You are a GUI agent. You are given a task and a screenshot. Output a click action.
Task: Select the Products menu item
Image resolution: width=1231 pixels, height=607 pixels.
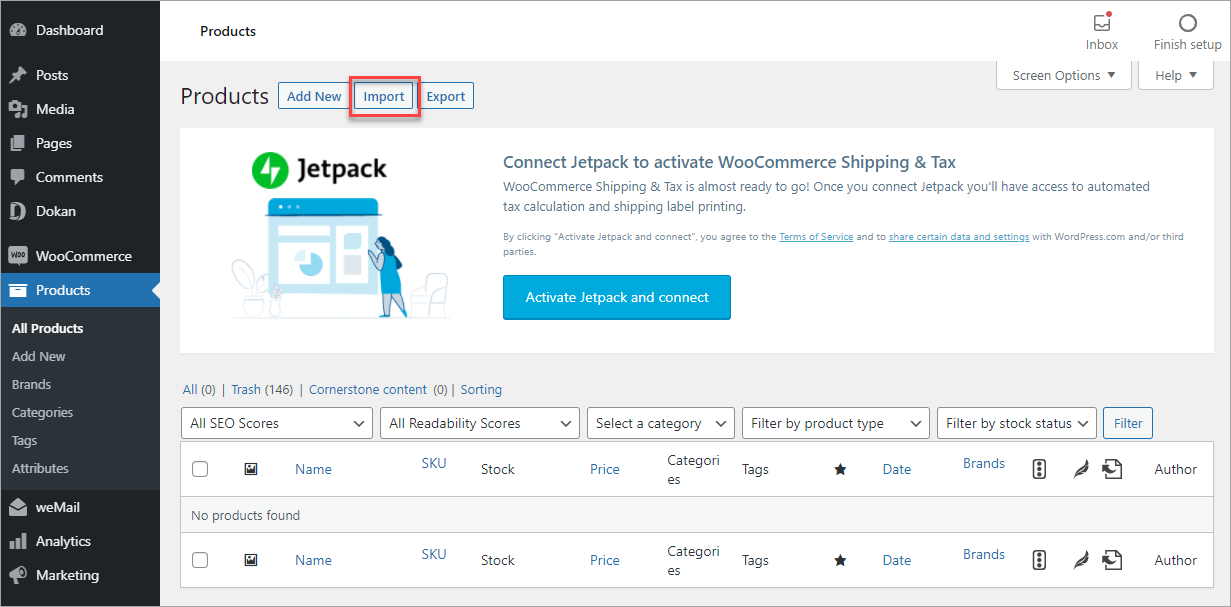tap(80, 290)
